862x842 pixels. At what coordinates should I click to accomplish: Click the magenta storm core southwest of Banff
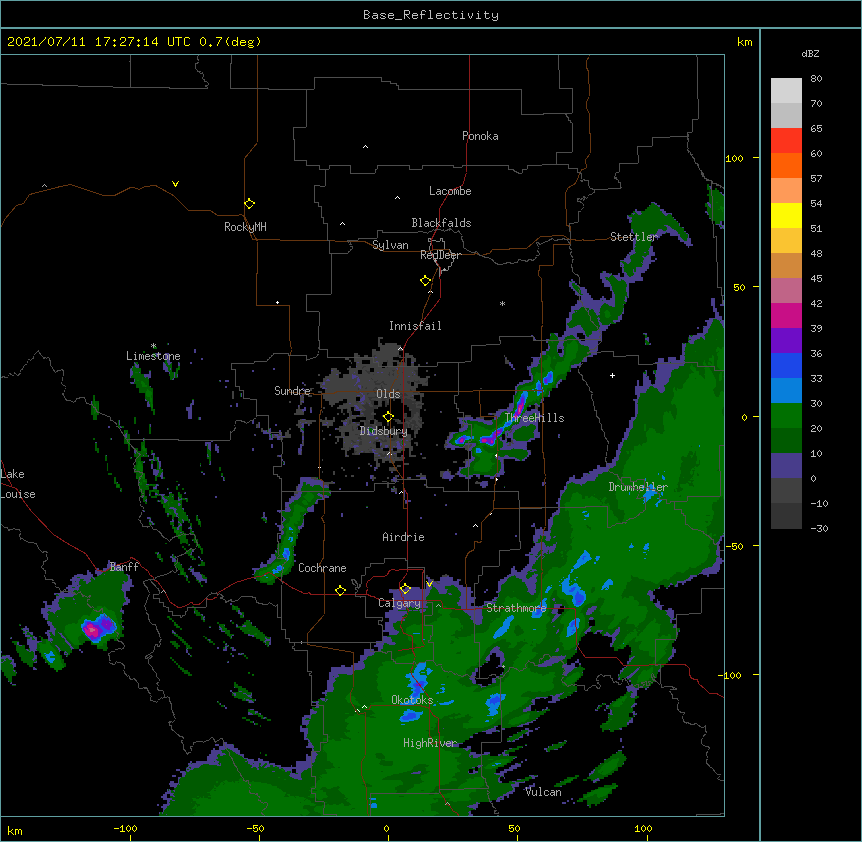(92, 630)
